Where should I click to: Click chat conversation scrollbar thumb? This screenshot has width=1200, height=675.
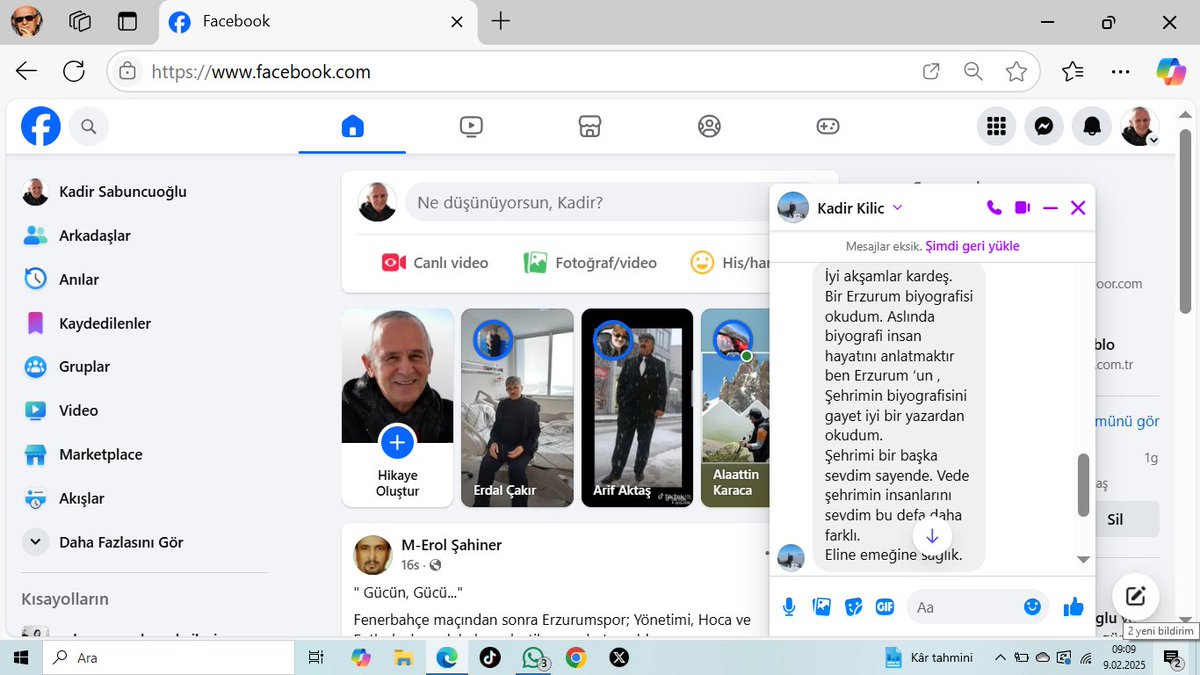point(1083,485)
